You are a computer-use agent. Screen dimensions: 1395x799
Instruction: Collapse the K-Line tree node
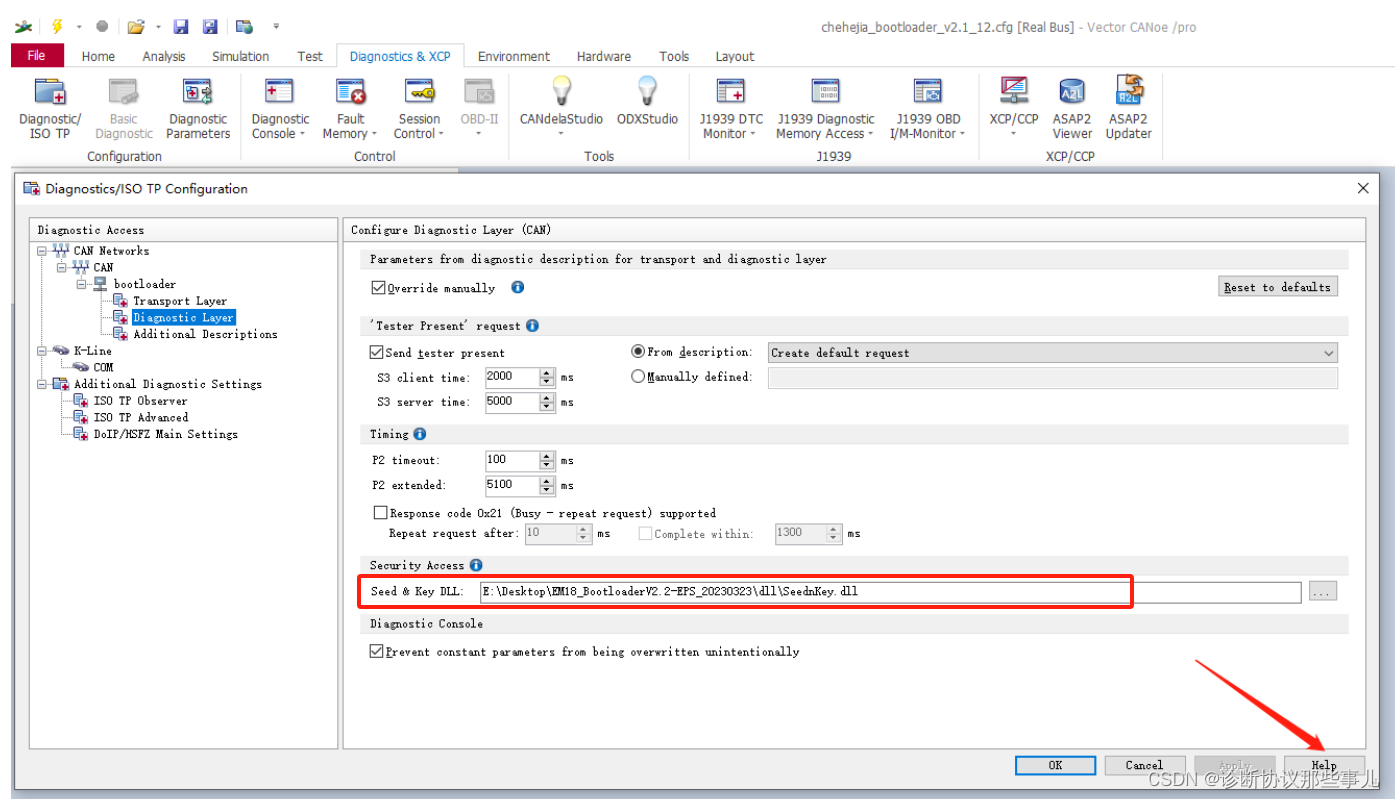tap(42, 351)
